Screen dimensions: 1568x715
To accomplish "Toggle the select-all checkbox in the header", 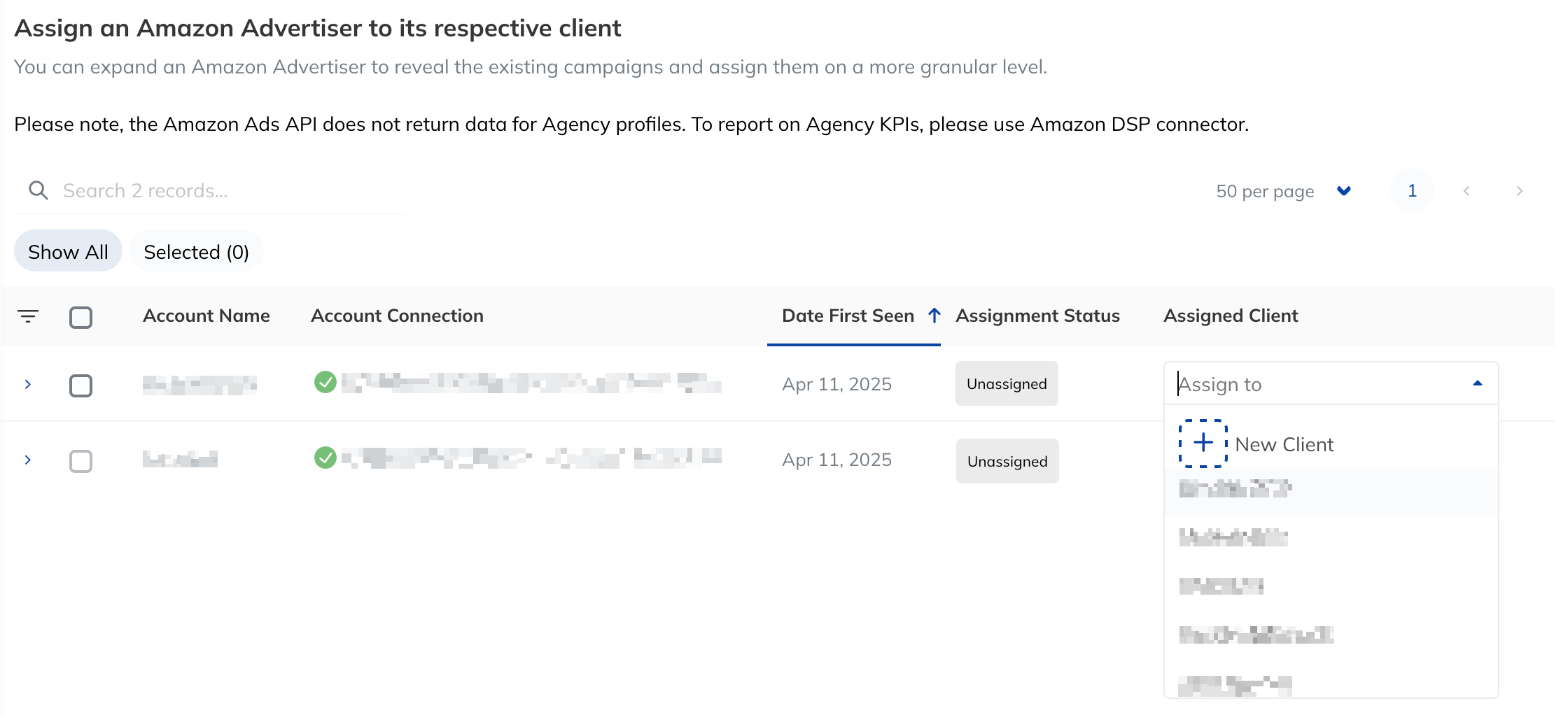I will (x=81, y=317).
